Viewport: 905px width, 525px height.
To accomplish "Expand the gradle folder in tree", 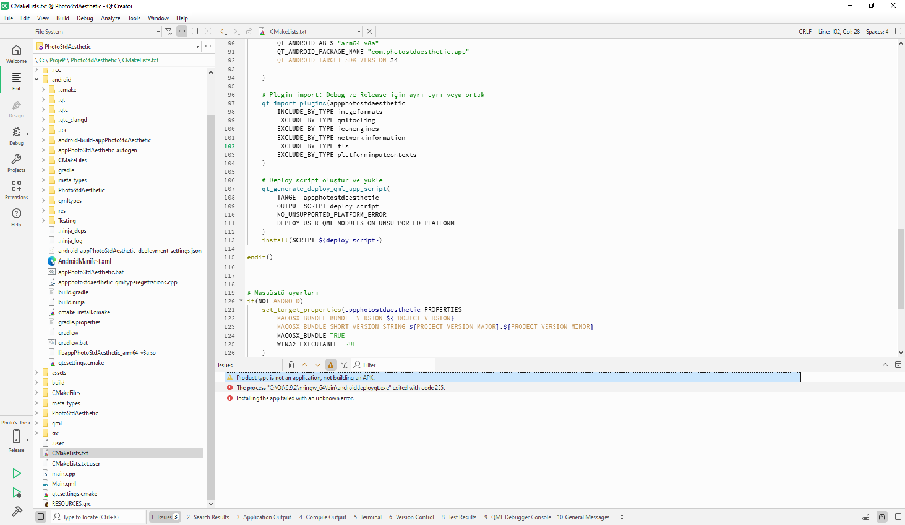I will 43,170.
